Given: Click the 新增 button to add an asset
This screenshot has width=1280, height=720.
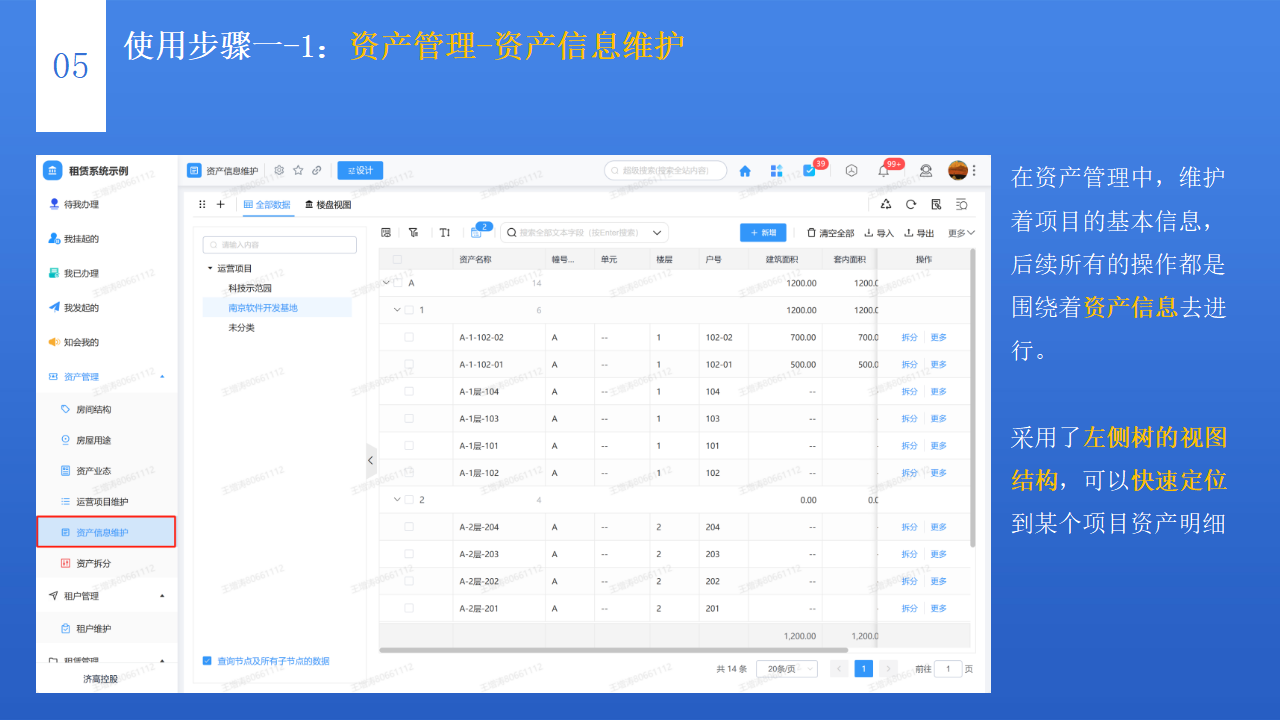Looking at the screenshot, I should 764,231.
